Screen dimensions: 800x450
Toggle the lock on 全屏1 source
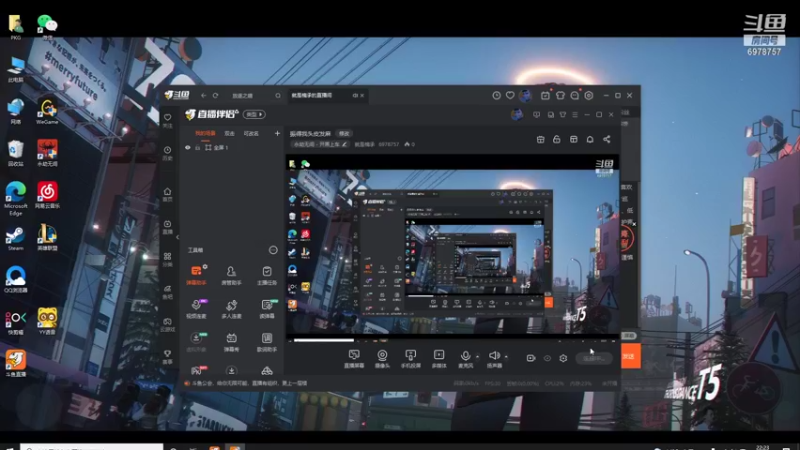pos(198,148)
